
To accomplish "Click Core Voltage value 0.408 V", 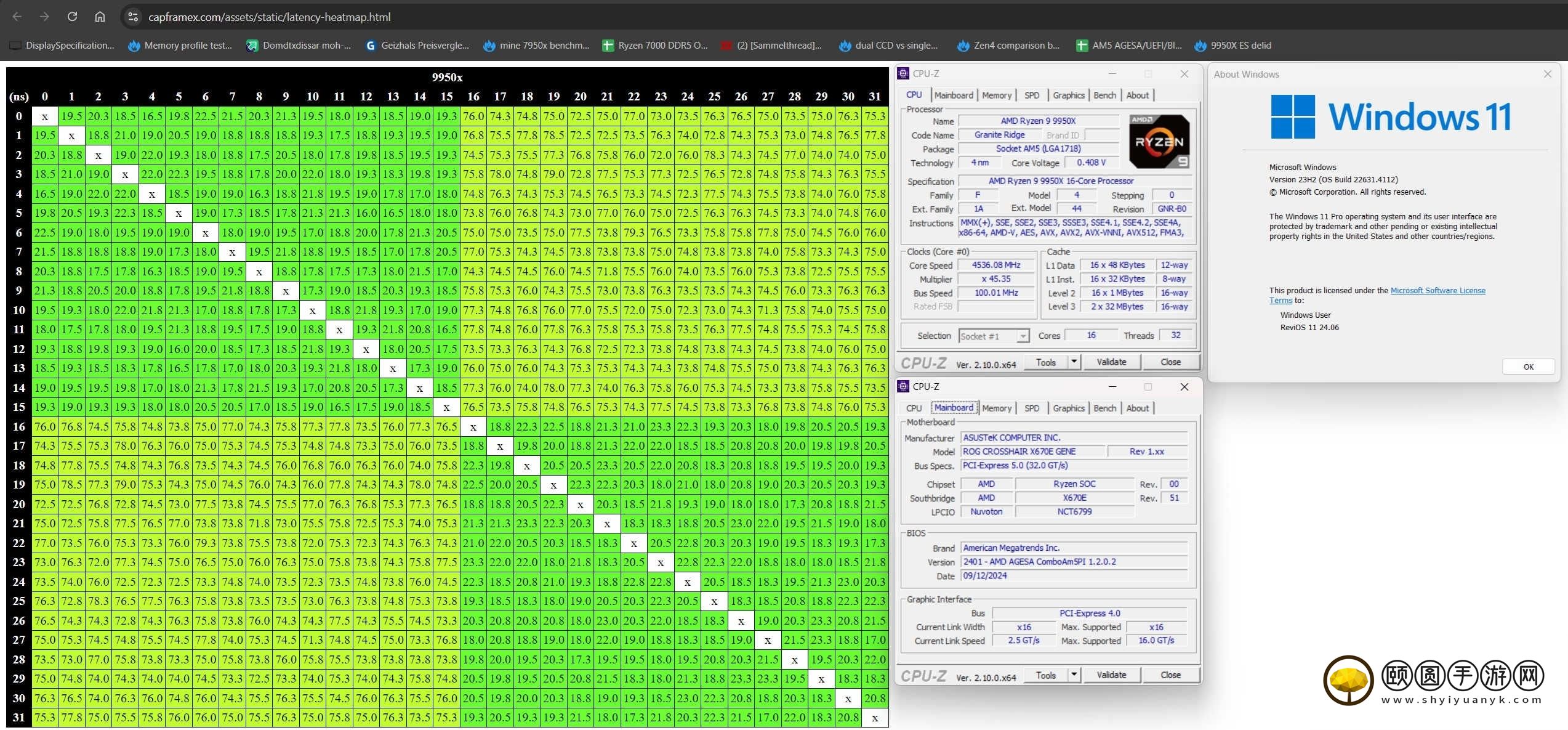I will pyautogui.click(x=1091, y=162).
